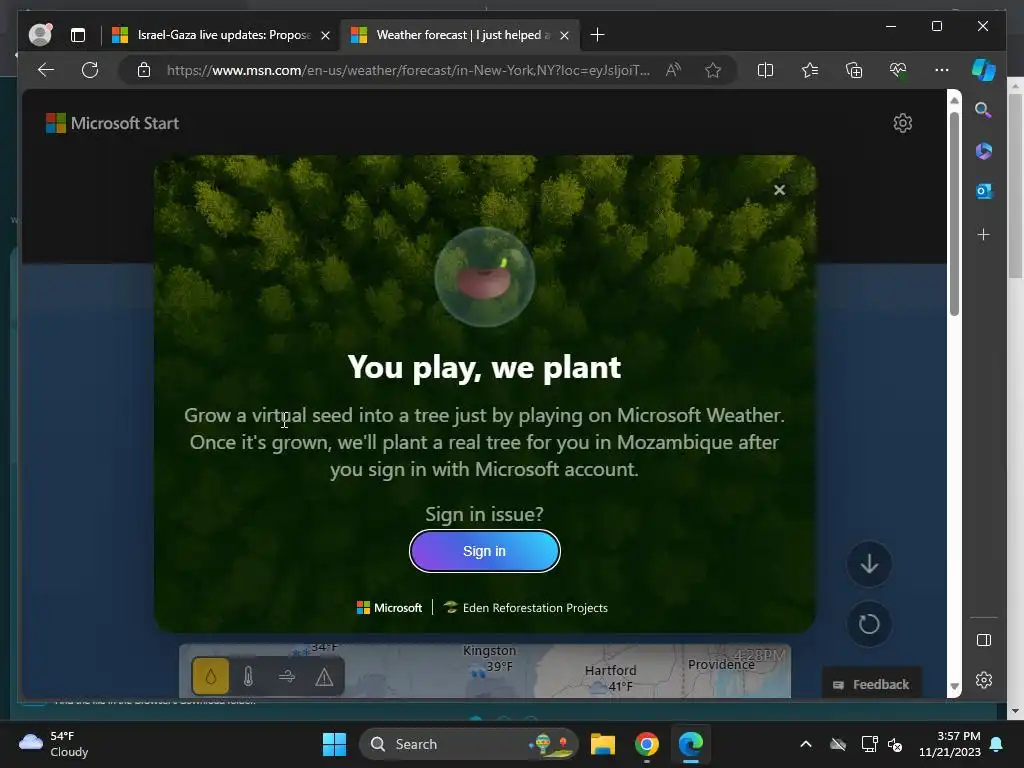Open sidebar settings gear
1024x768 pixels.
(x=984, y=680)
